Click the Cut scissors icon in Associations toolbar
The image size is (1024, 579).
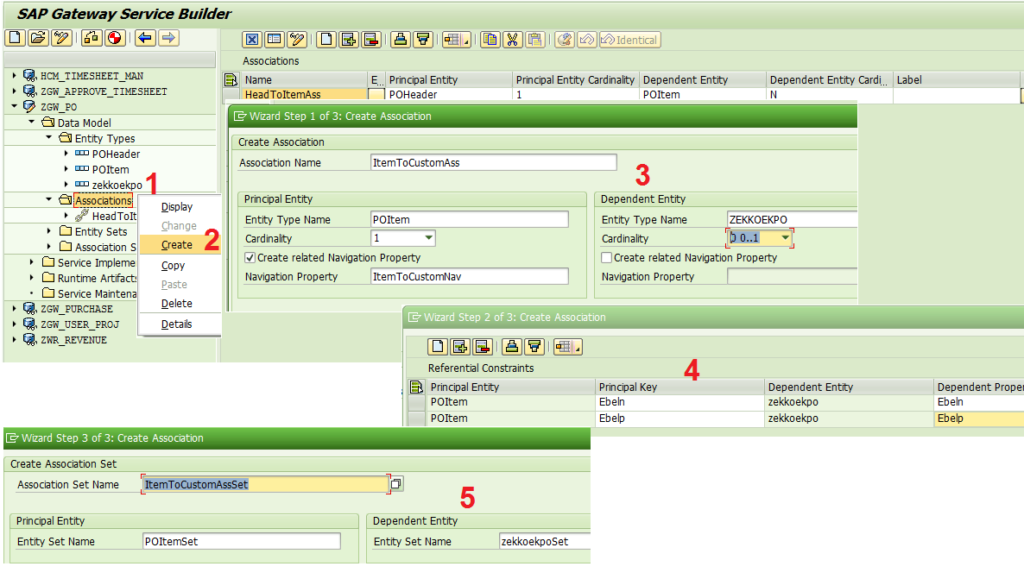click(513, 40)
